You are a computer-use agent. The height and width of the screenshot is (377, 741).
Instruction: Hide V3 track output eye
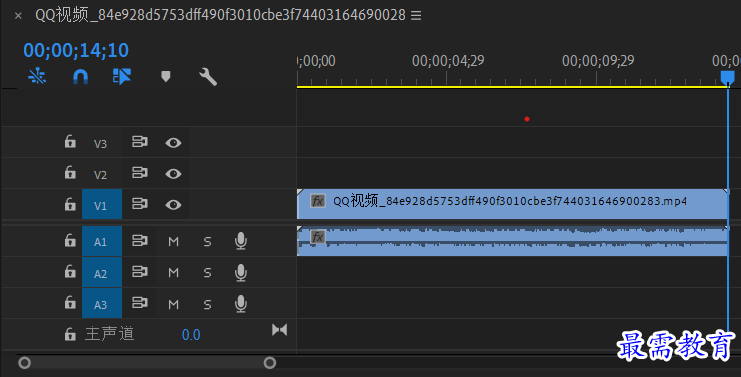coord(173,143)
